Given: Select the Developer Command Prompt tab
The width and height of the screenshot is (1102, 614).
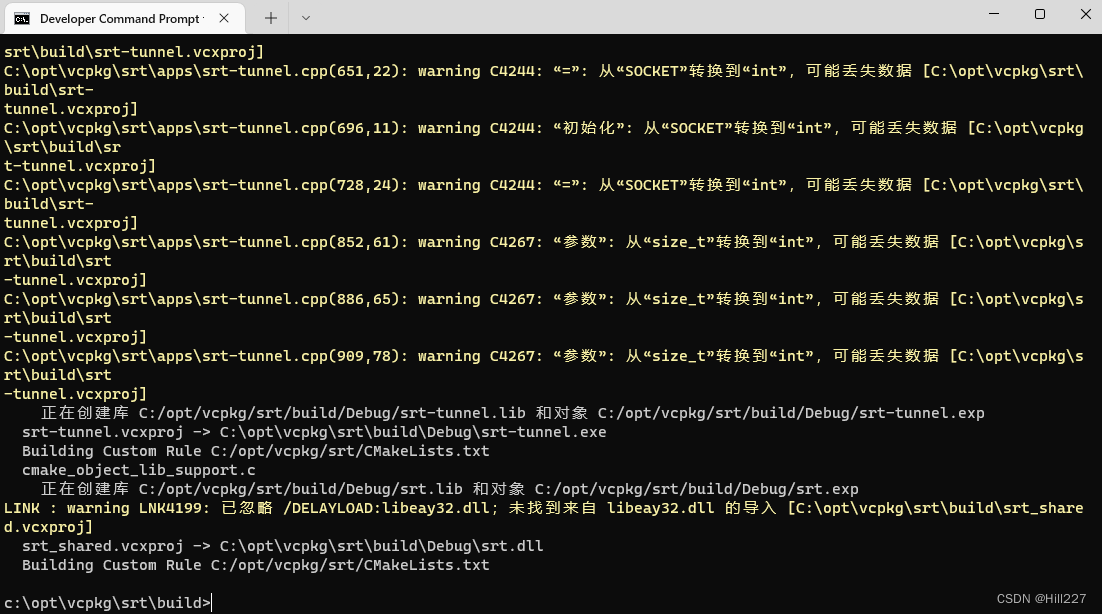Looking at the screenshot, I should pos(120,17).
